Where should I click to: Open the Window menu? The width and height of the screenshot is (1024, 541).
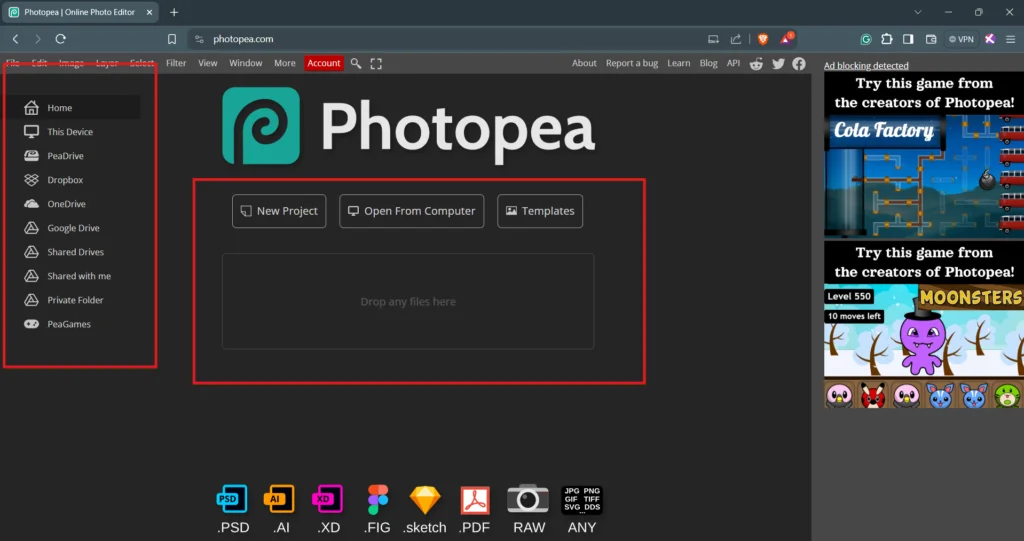[246, 63]
